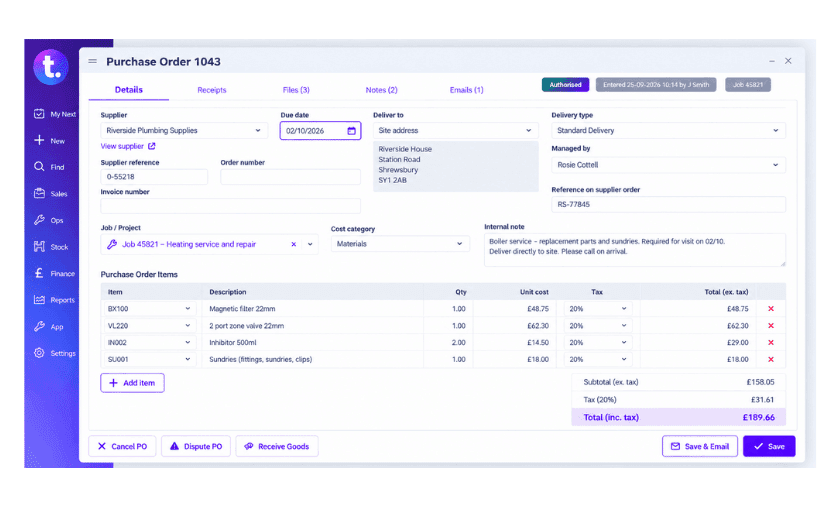Open the Delivery type dropdown
This screenshot has height=520, width=840.
tap(668, 131)
